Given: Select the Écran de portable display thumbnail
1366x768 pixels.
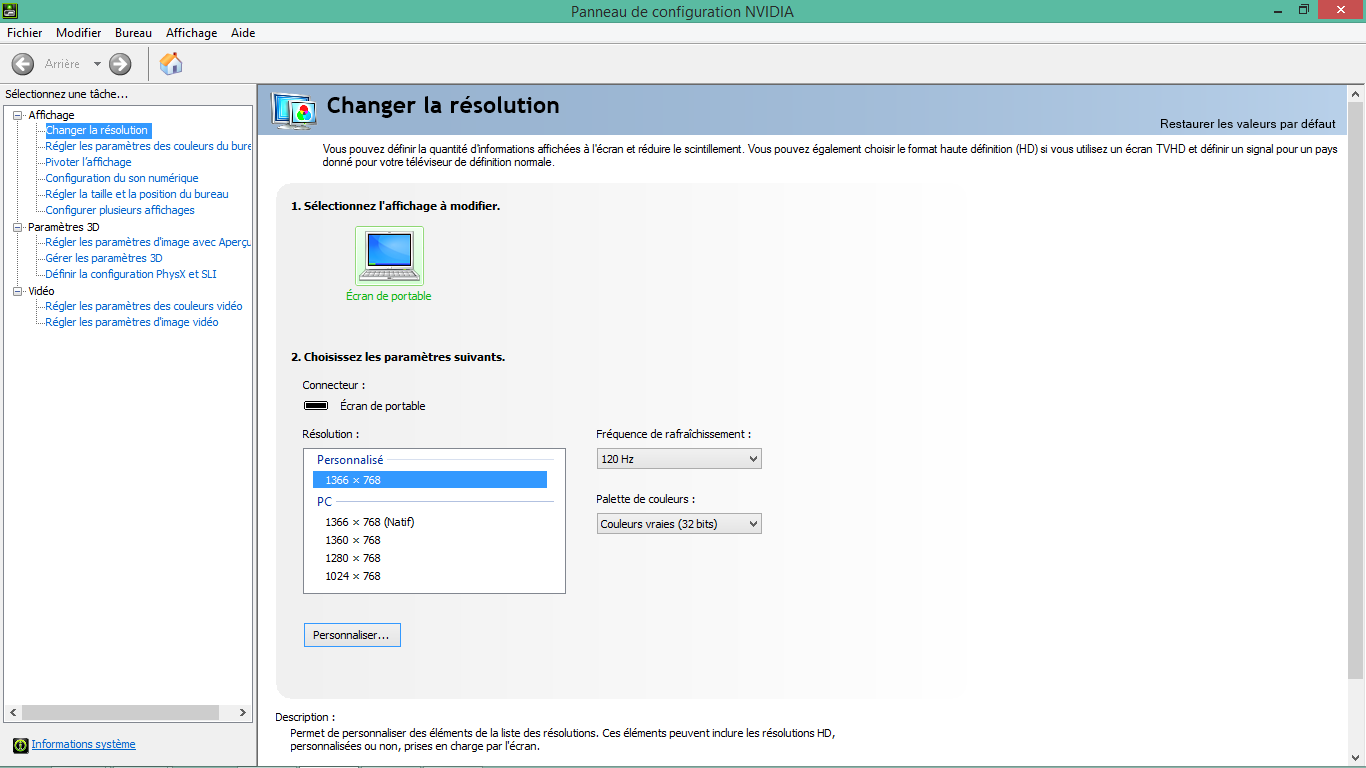Looking at the screenshot, I should point(389,256).
